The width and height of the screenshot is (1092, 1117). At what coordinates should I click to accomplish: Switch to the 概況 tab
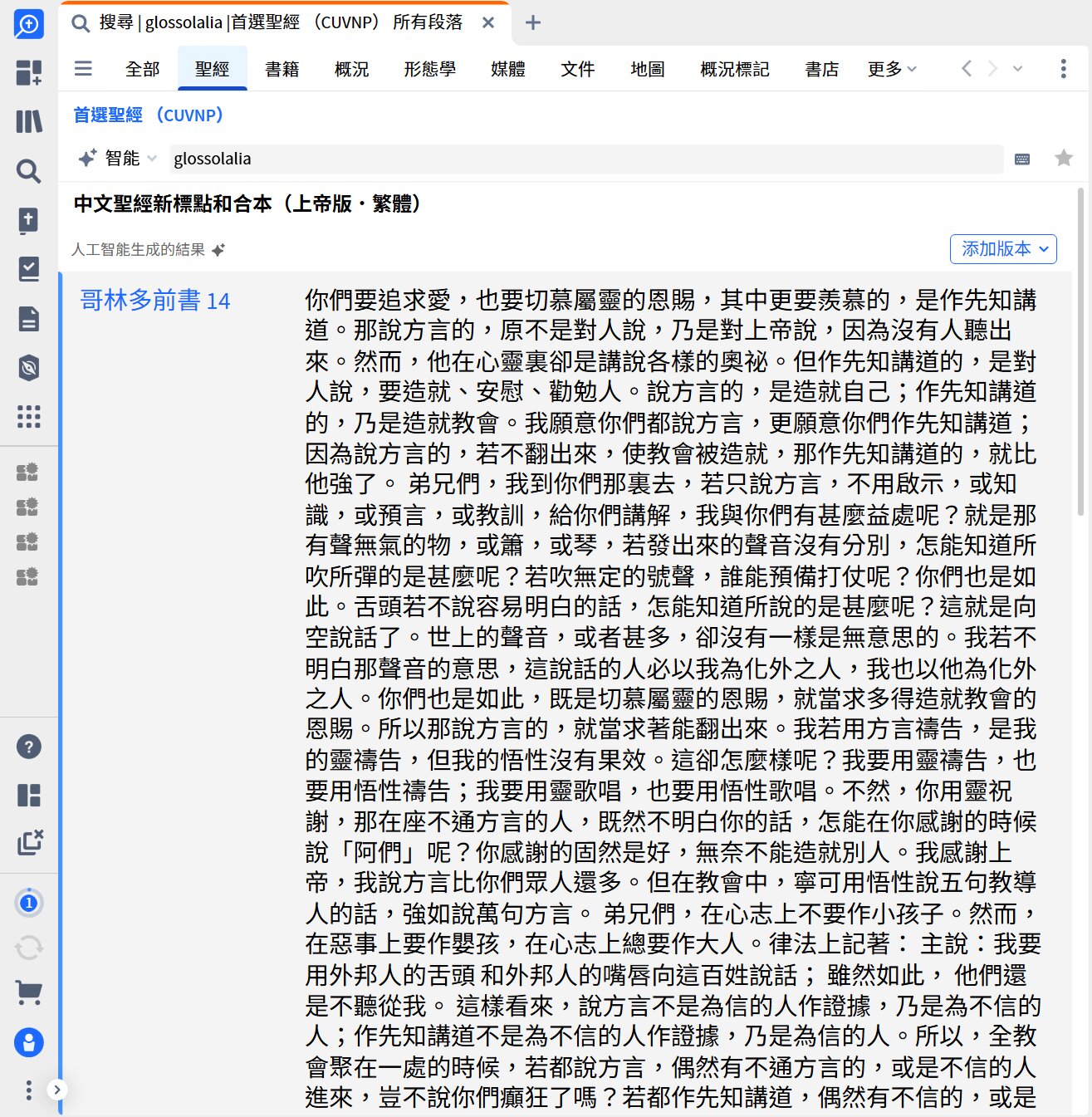[x=351, y=69]
